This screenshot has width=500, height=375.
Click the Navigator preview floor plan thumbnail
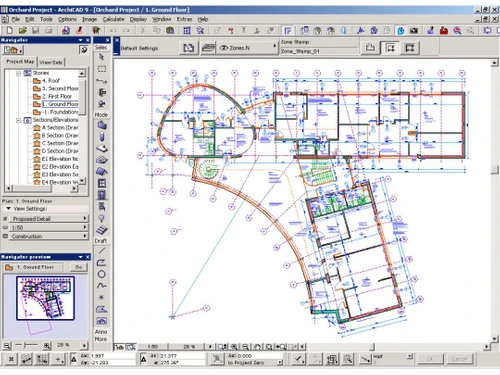coord(45,298)
